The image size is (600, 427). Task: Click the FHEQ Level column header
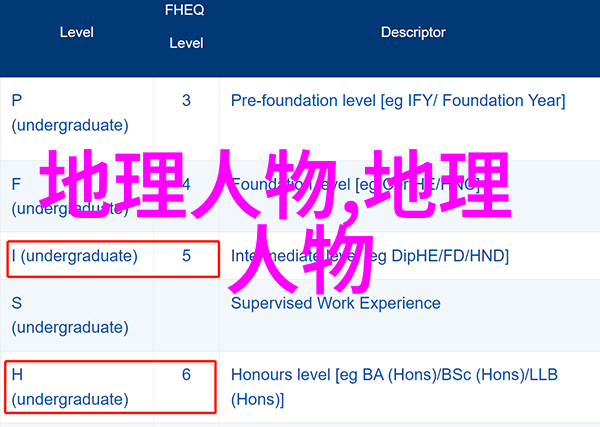pyautogui.click(x=186, y=26)
